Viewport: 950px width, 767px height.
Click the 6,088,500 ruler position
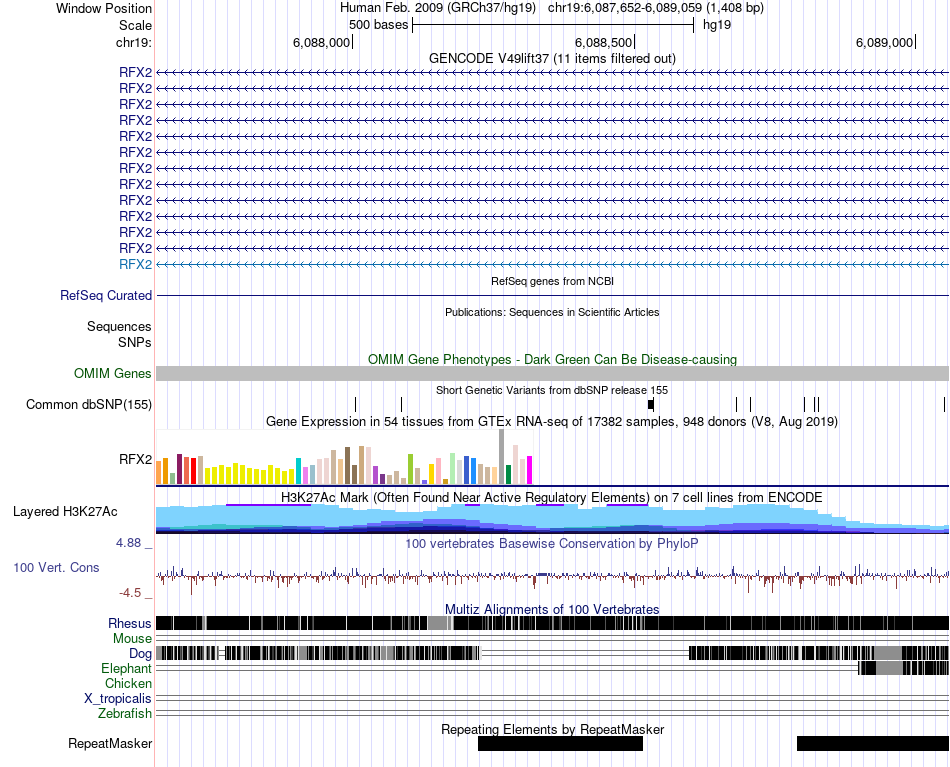coord(603,42)
